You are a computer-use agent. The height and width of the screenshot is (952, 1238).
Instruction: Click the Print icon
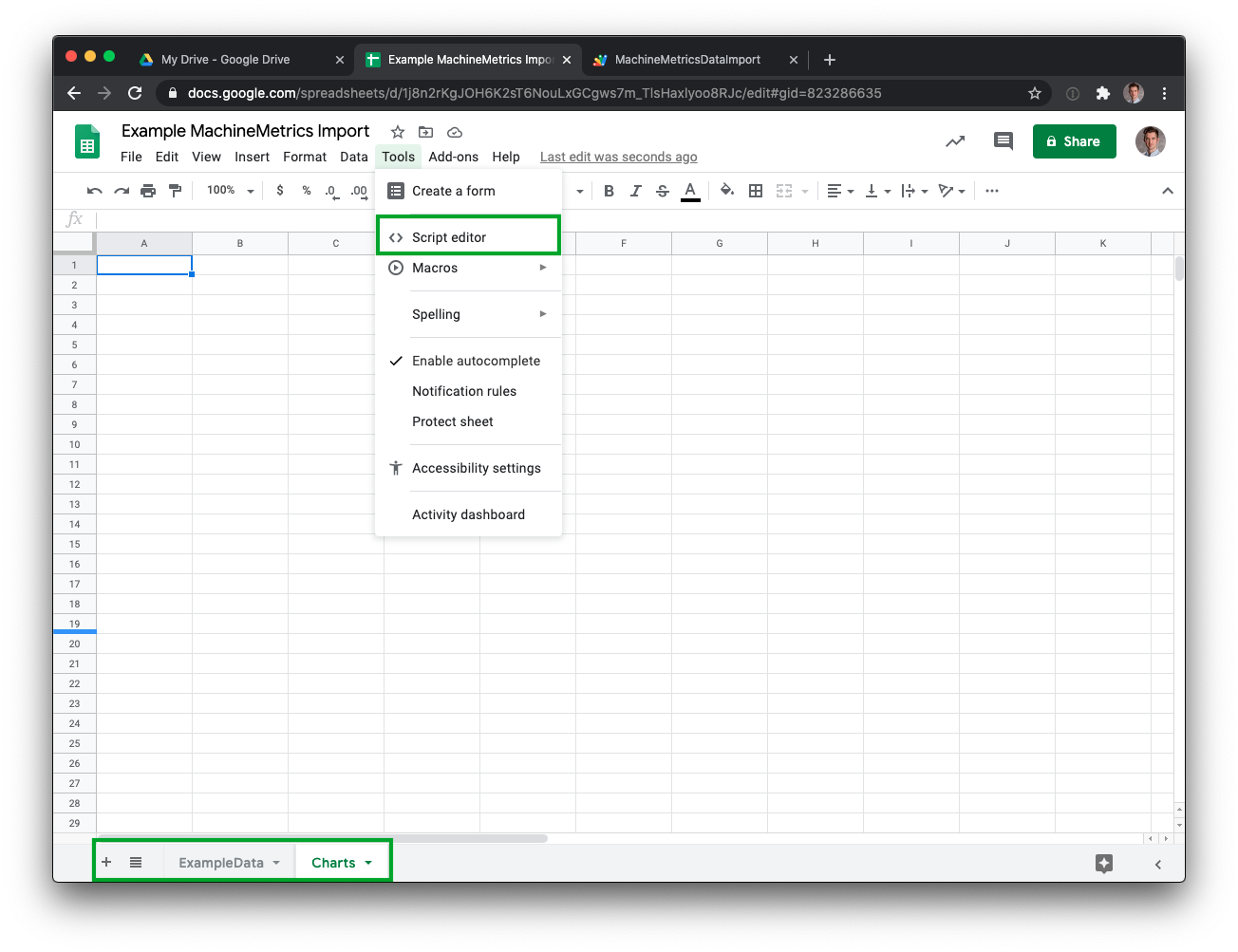pos(148,191)
